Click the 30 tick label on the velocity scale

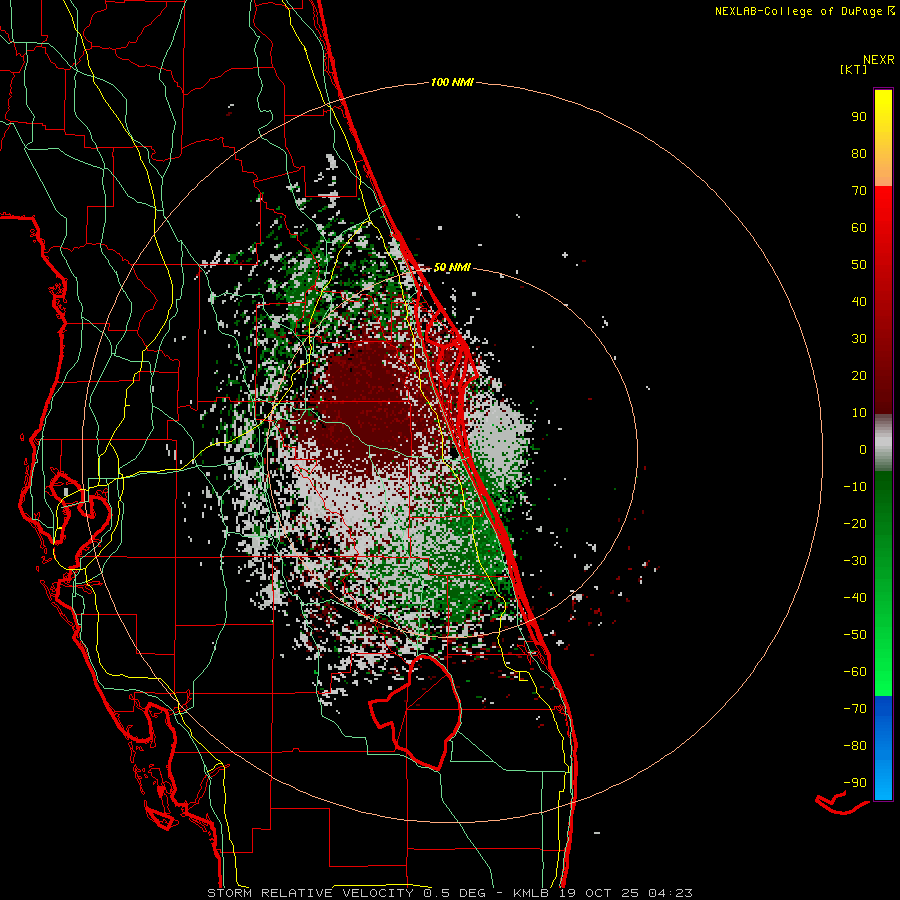pos(859,339)
